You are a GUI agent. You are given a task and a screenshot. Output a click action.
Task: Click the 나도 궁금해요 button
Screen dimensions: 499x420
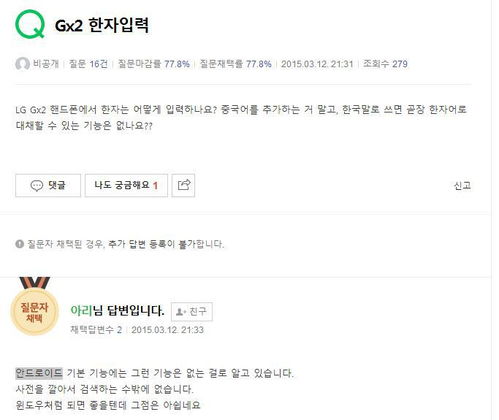(126, 185)
